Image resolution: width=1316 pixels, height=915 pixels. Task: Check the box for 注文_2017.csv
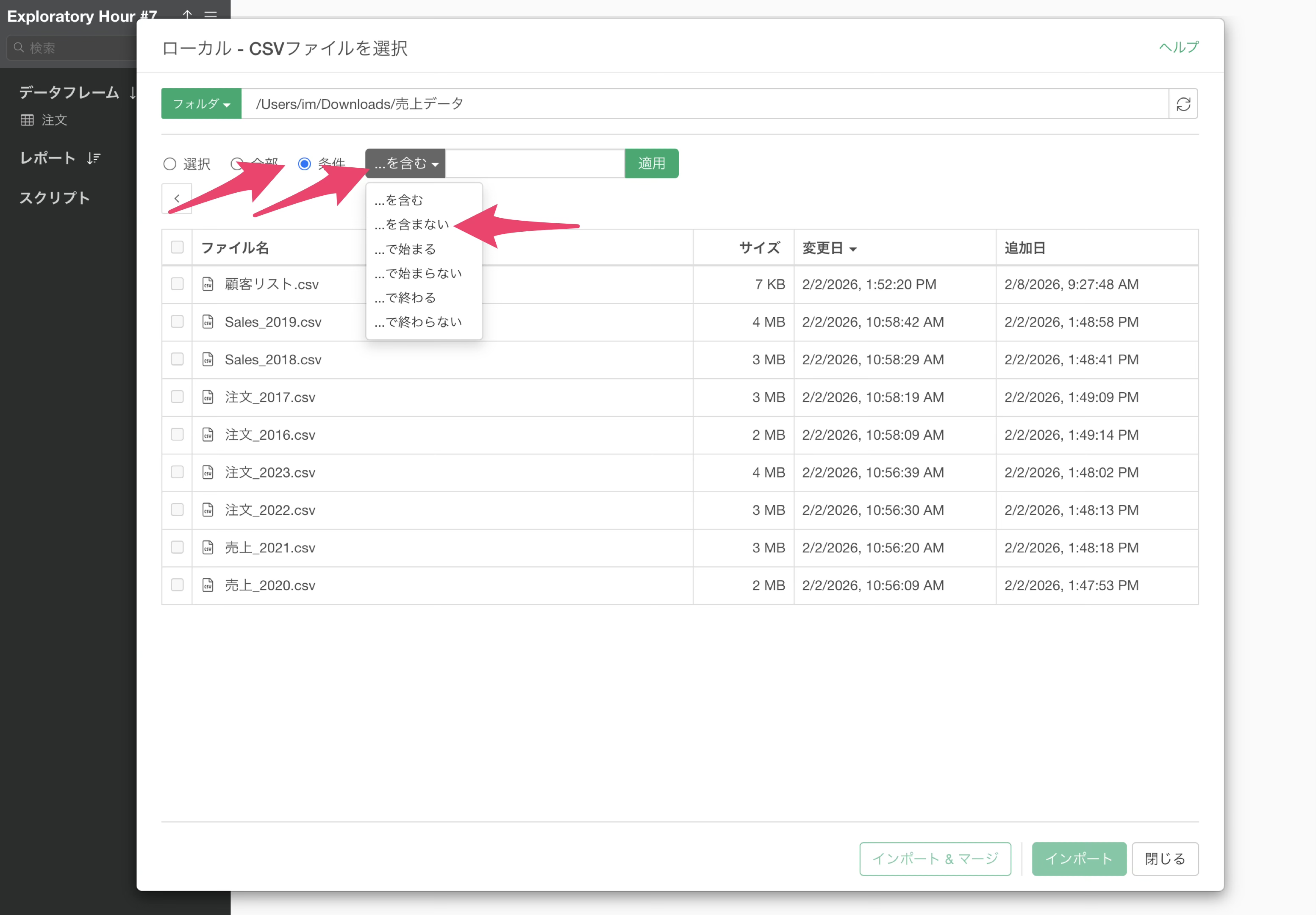point(177,396)
